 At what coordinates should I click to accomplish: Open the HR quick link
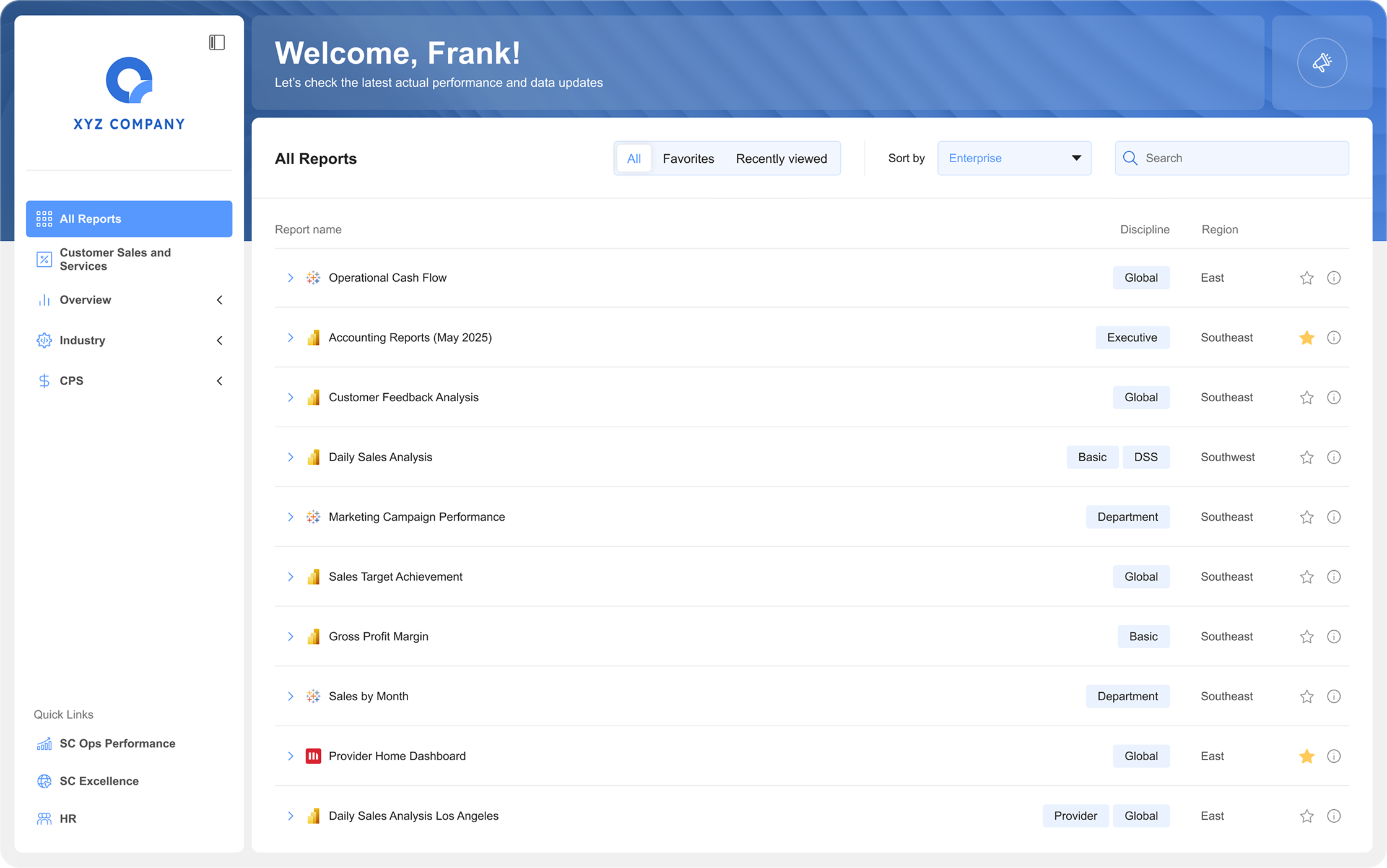67,818
